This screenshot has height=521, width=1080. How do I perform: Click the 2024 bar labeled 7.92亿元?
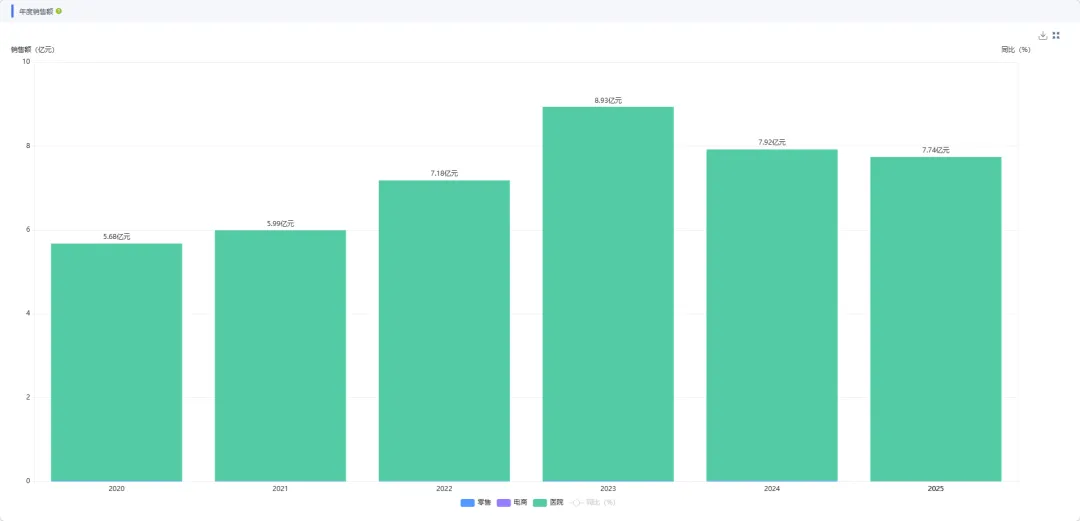pos(772,315)
